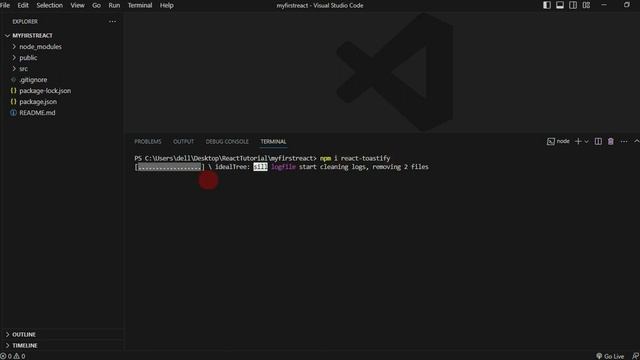Click the node terminal indicator

558,141
